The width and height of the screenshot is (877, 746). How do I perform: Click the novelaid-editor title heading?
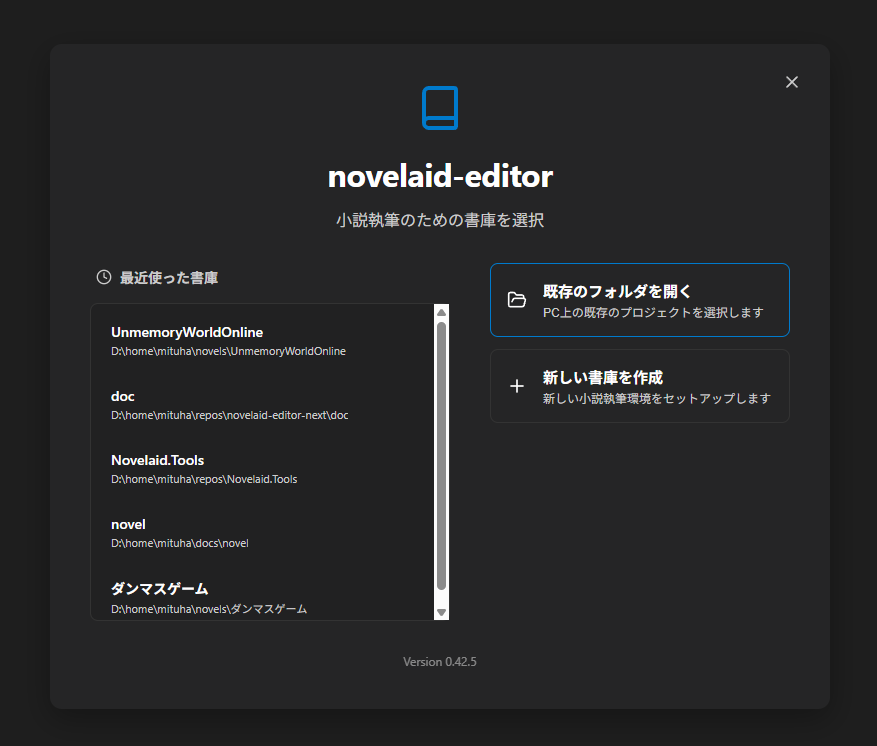coord(440,177)
